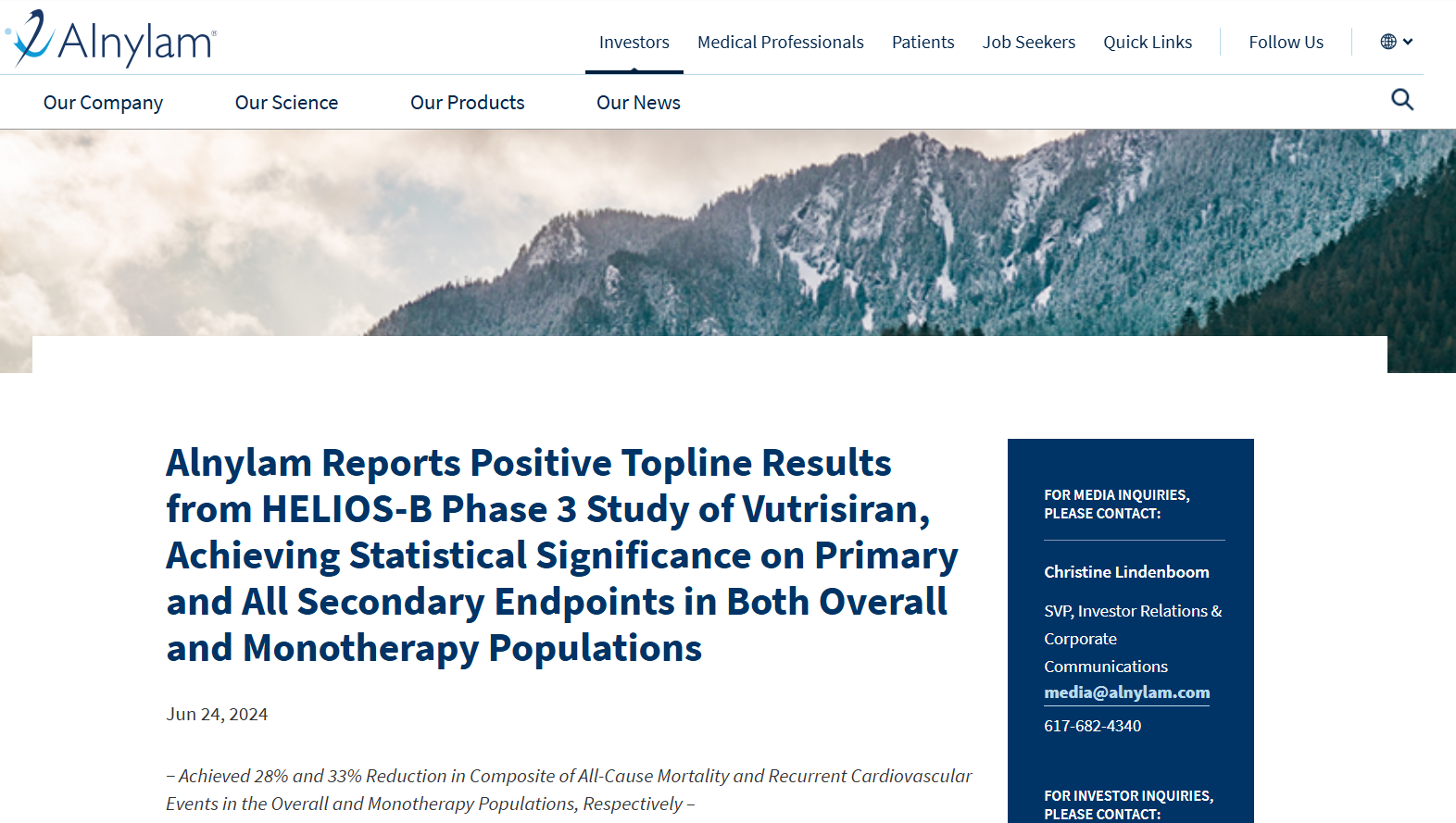Image resolution: width=1456 pixels, height=823 pixels.
Task: Expand the Quick Links menu
Action: click(1148, 42)
